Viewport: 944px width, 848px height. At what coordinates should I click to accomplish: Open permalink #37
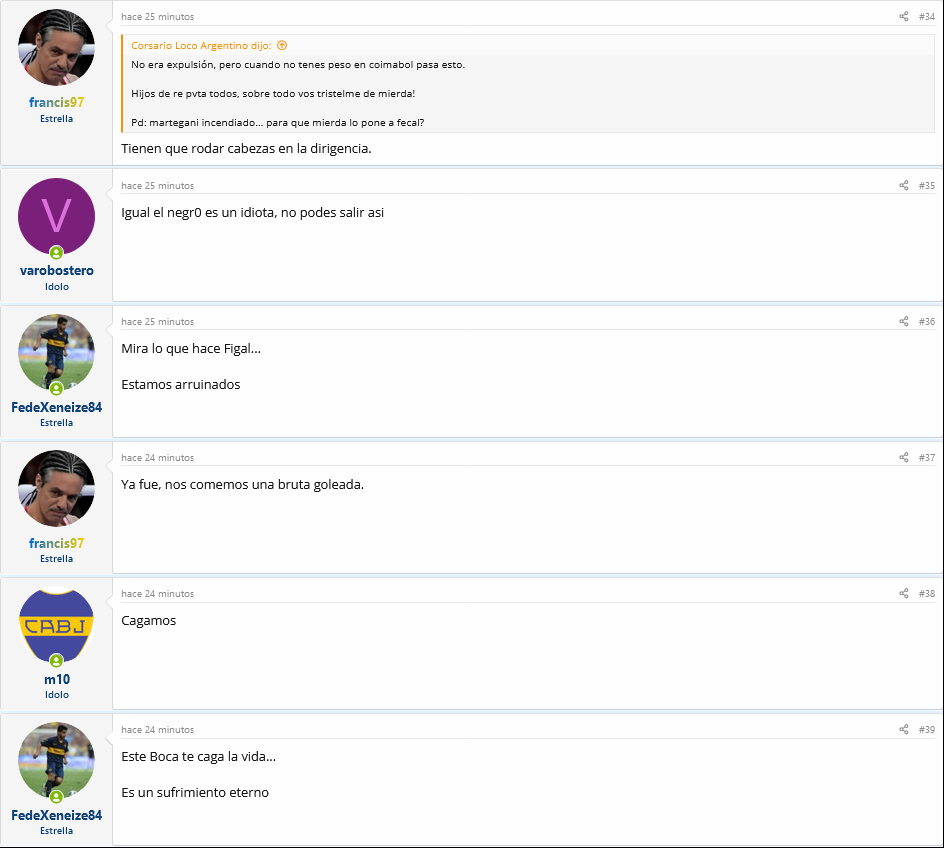[927, 458]
